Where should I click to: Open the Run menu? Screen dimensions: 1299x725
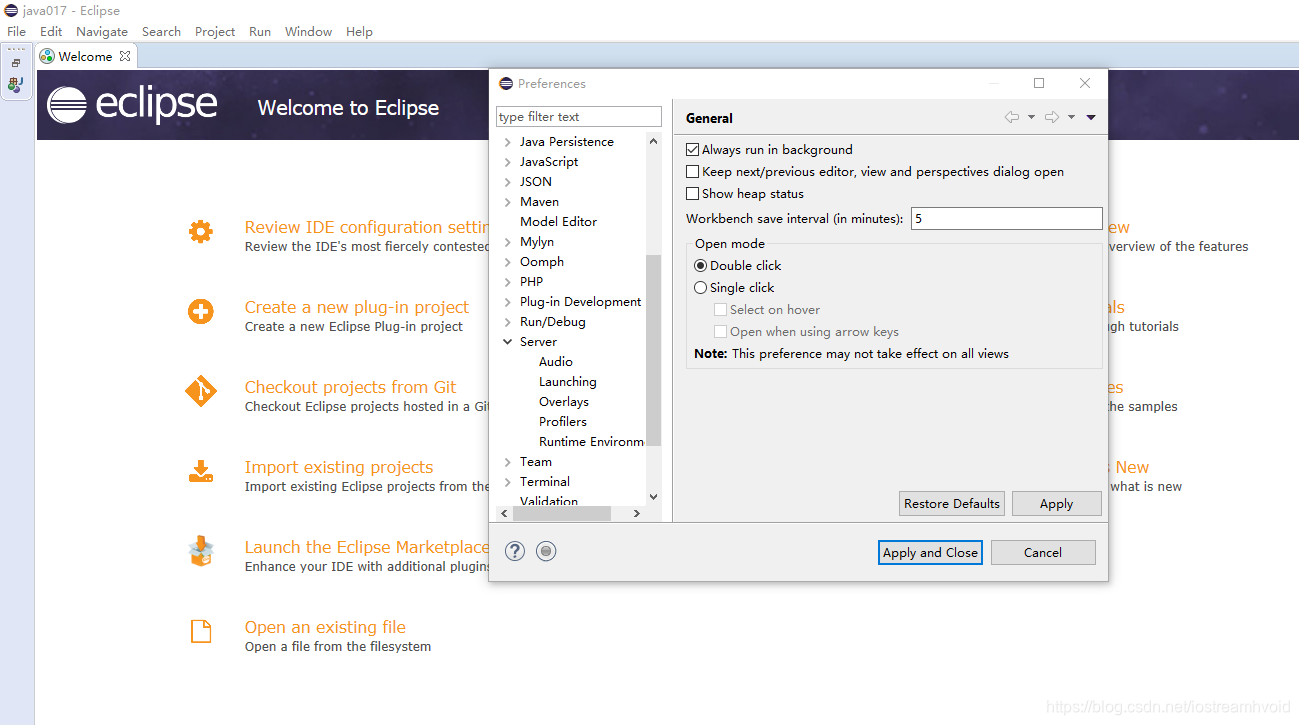260,31
